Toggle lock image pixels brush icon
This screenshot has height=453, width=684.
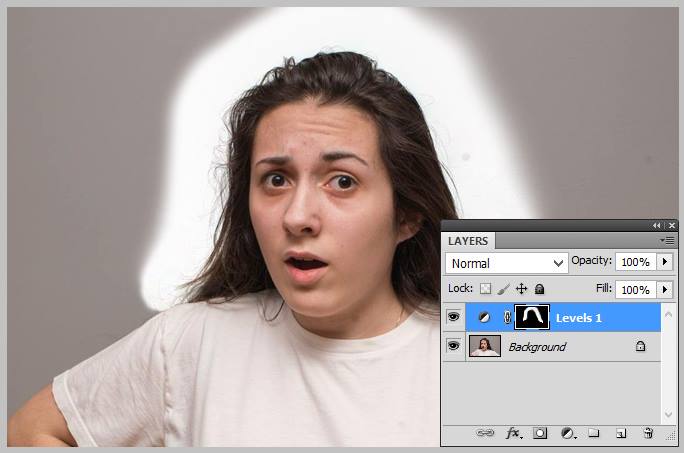(503, 289)
